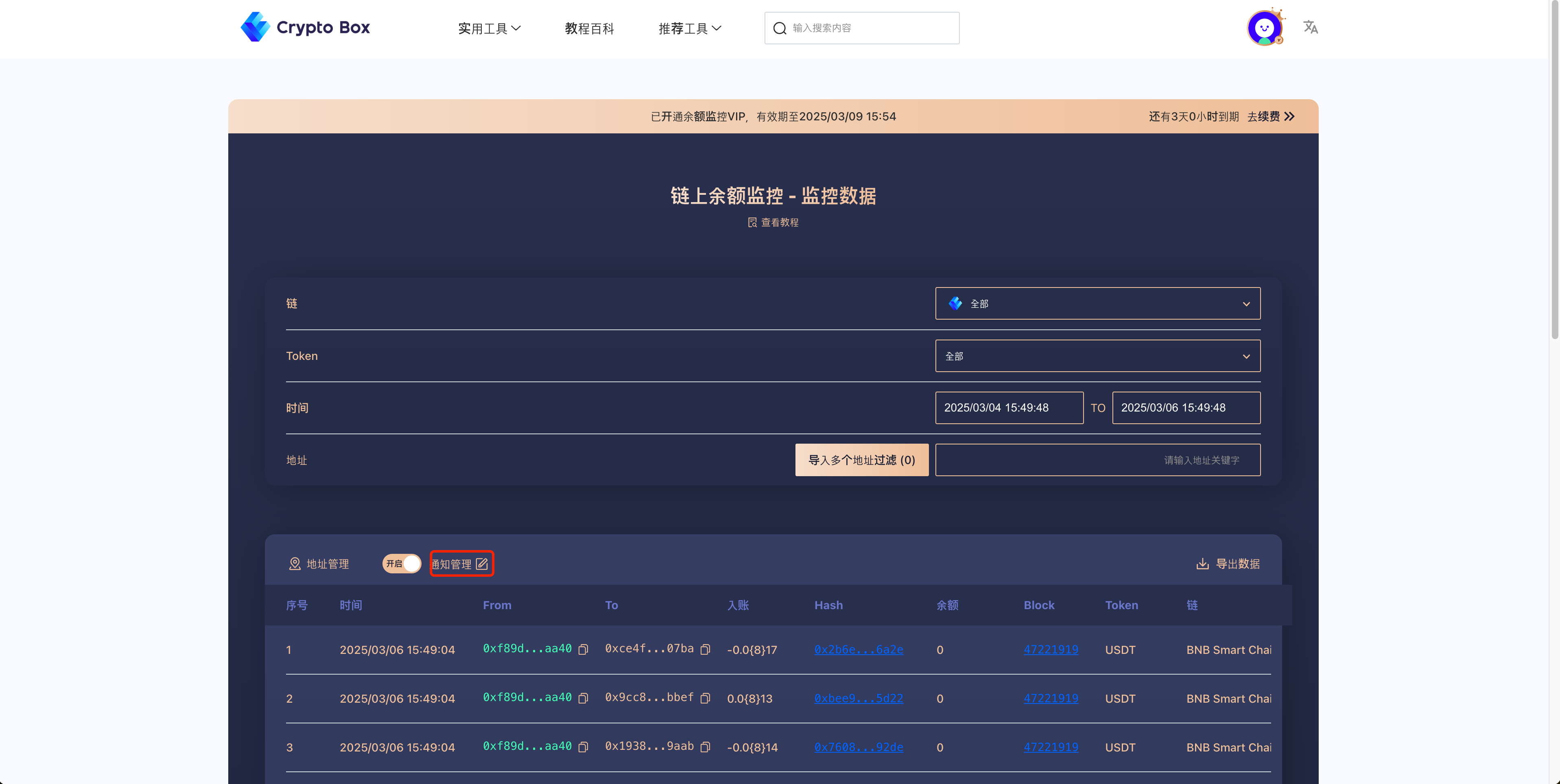Open the Token 全部 dropdown
The height and width of the screenshot is (784, 1560).
point(1097,356)
